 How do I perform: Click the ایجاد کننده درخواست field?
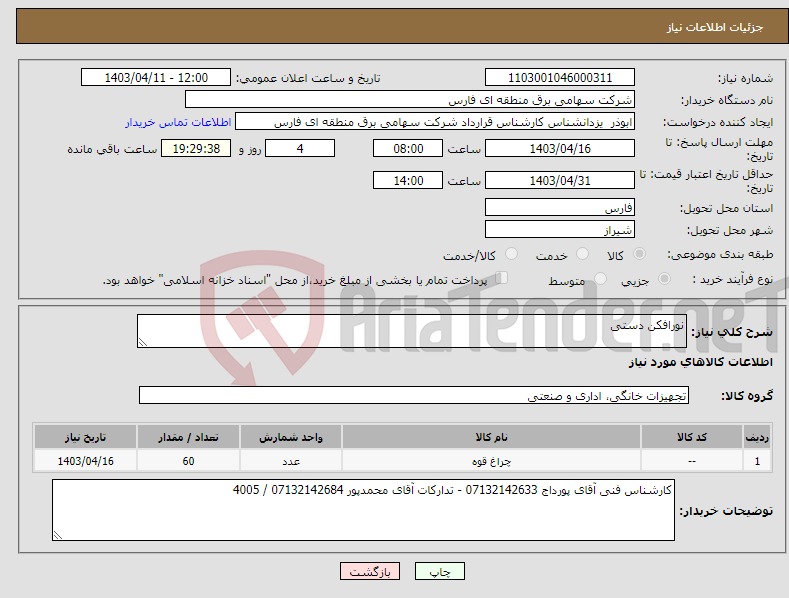point(435,122)
